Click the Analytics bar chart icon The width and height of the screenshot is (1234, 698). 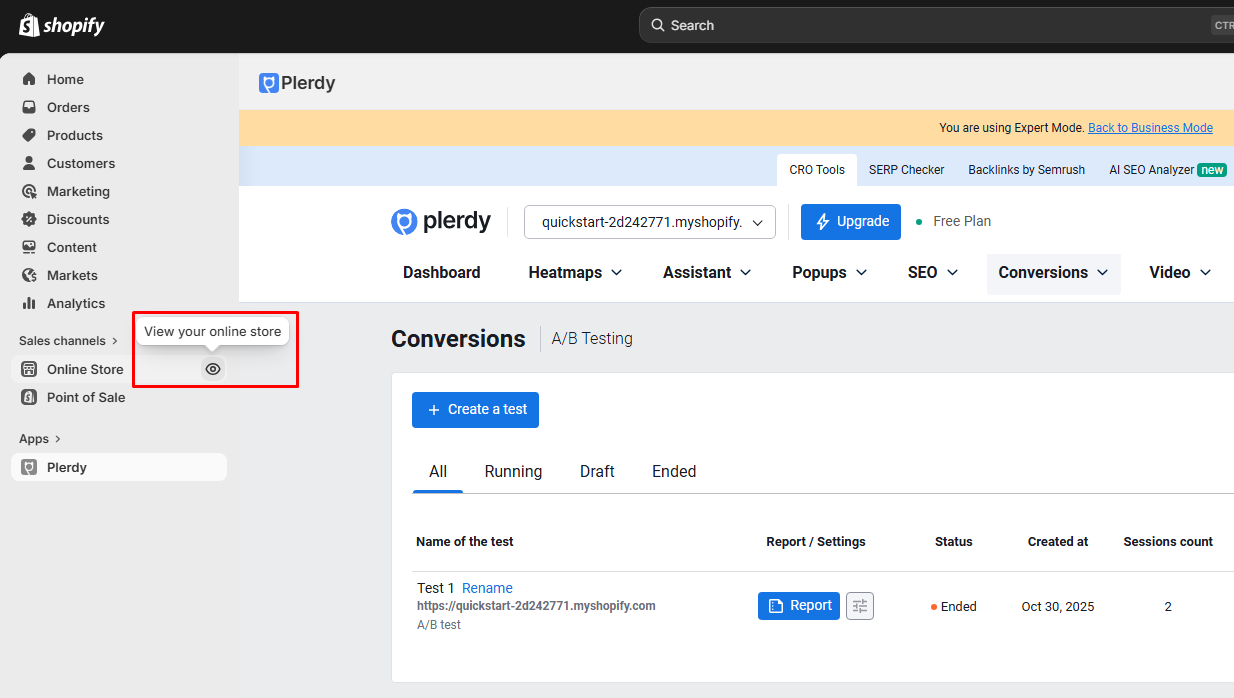(29, 303)
